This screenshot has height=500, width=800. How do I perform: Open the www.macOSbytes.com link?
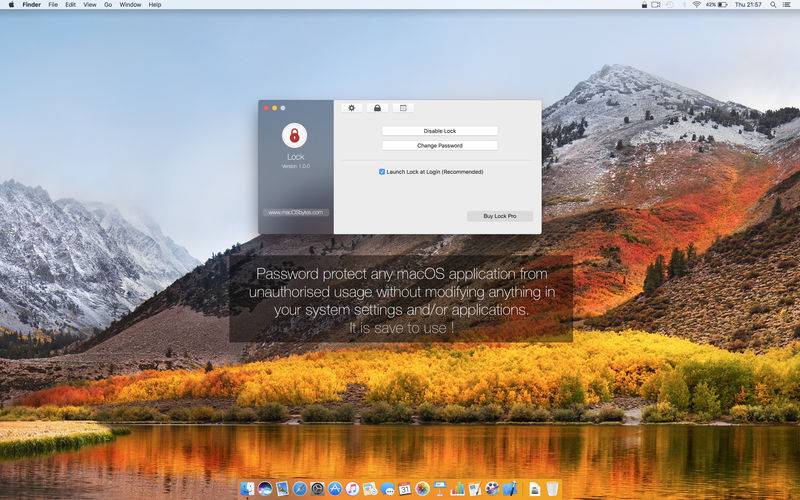(295, 212)
